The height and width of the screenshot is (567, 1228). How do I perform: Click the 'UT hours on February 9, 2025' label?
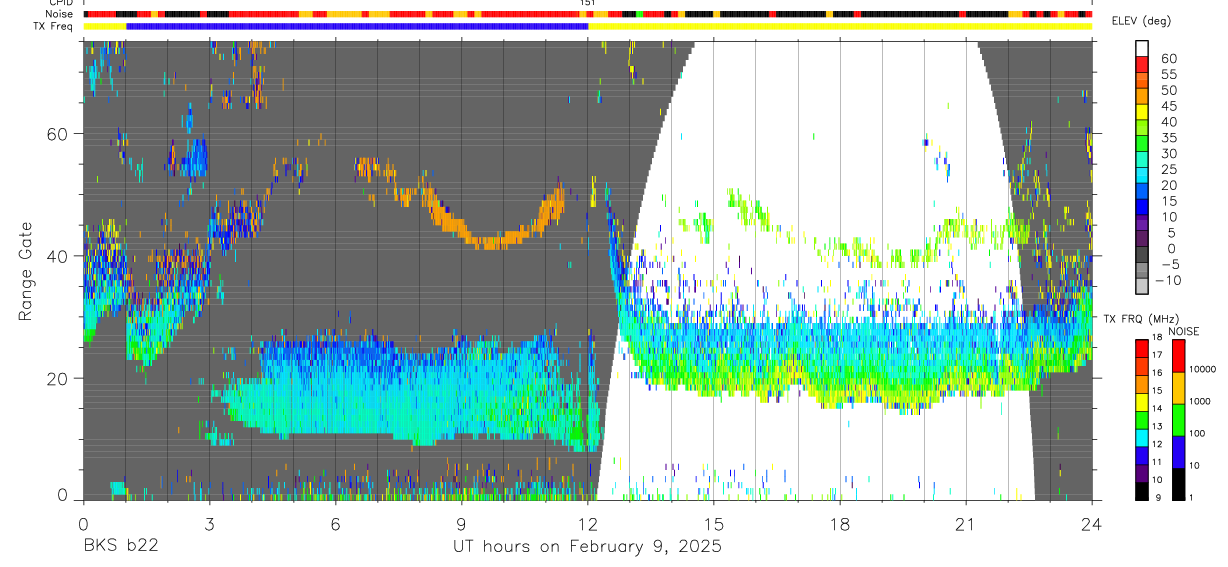pyautogui.click(x=588, y=547)
